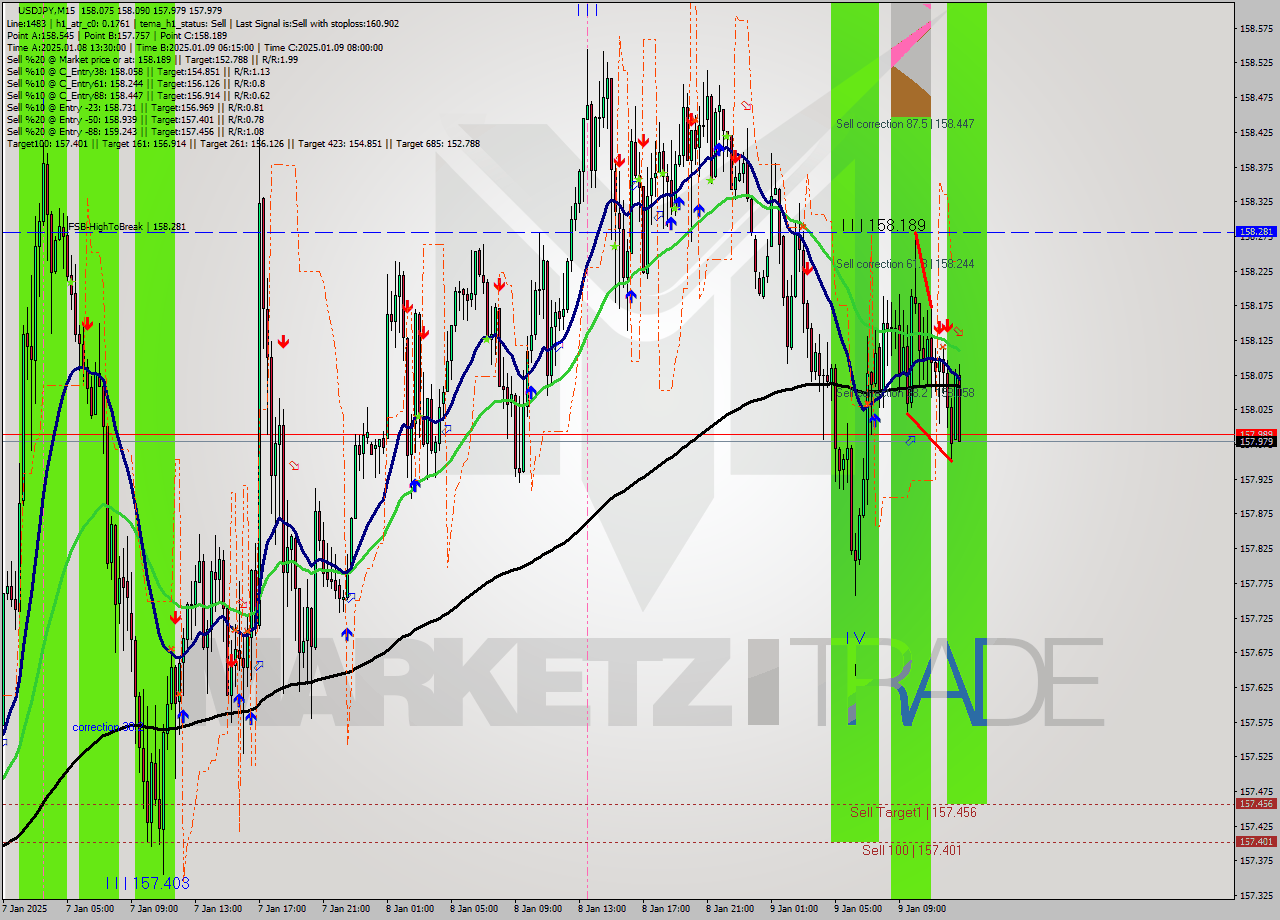Screen dimensions: 1280x920
Task: Click the 158.375 price scale value
Action: tap(1256, 167)
